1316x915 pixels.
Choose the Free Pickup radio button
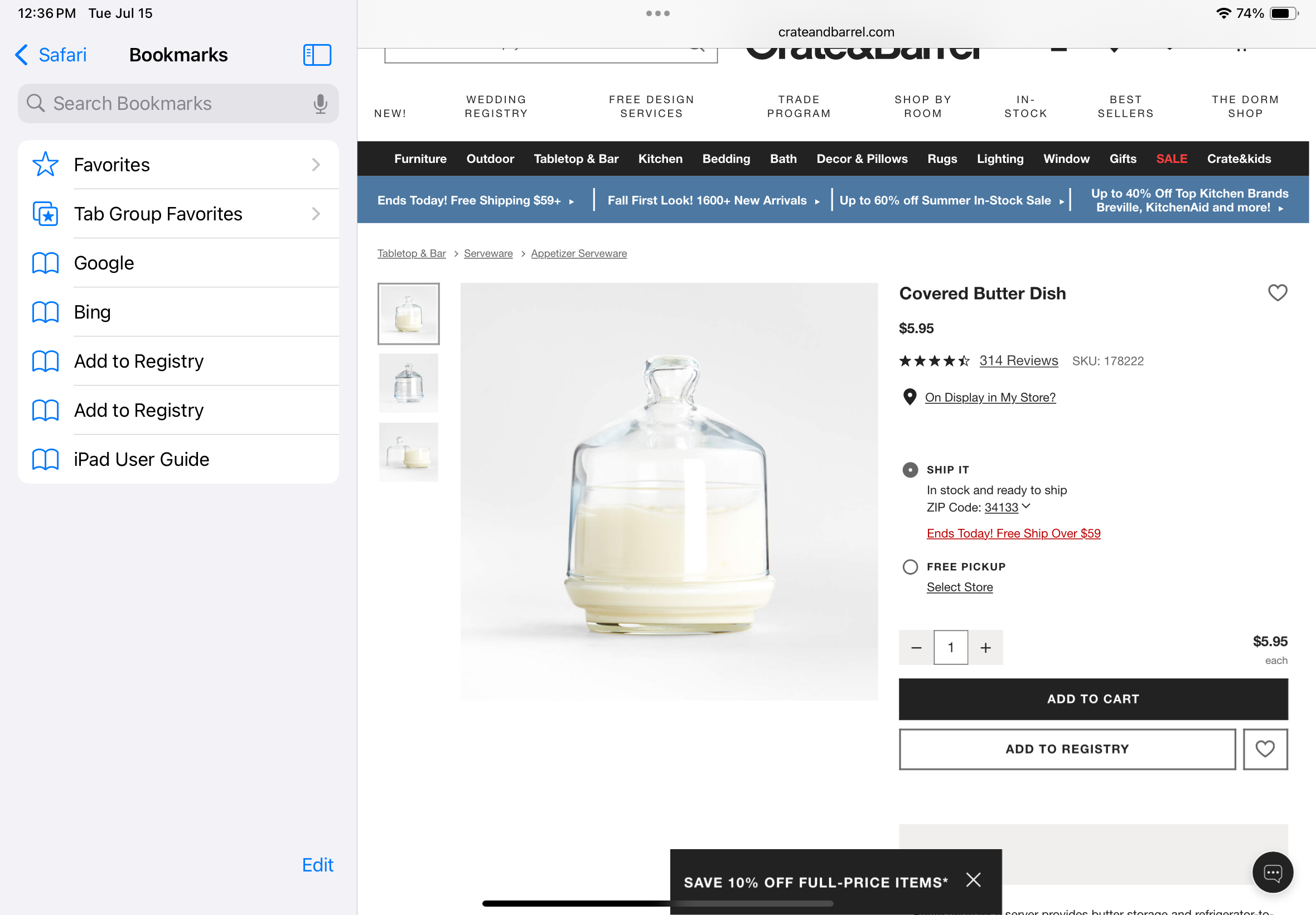[x=910, y=567]
